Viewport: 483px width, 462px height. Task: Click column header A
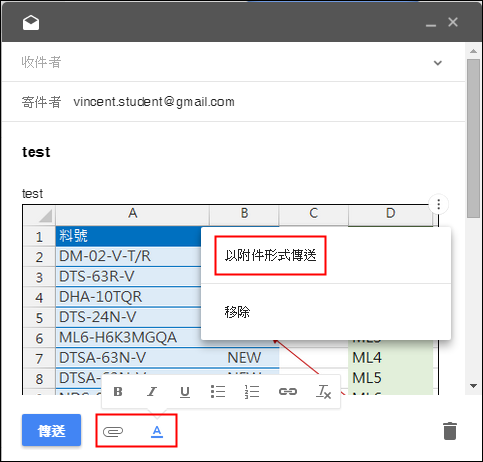click(x=133, y=213)
